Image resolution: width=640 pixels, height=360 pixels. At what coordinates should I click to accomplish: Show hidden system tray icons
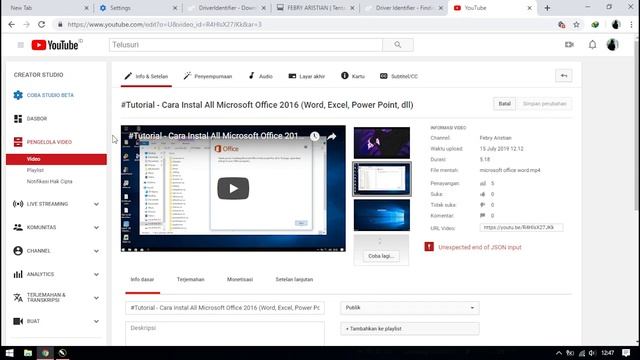(x=559, y=353)
